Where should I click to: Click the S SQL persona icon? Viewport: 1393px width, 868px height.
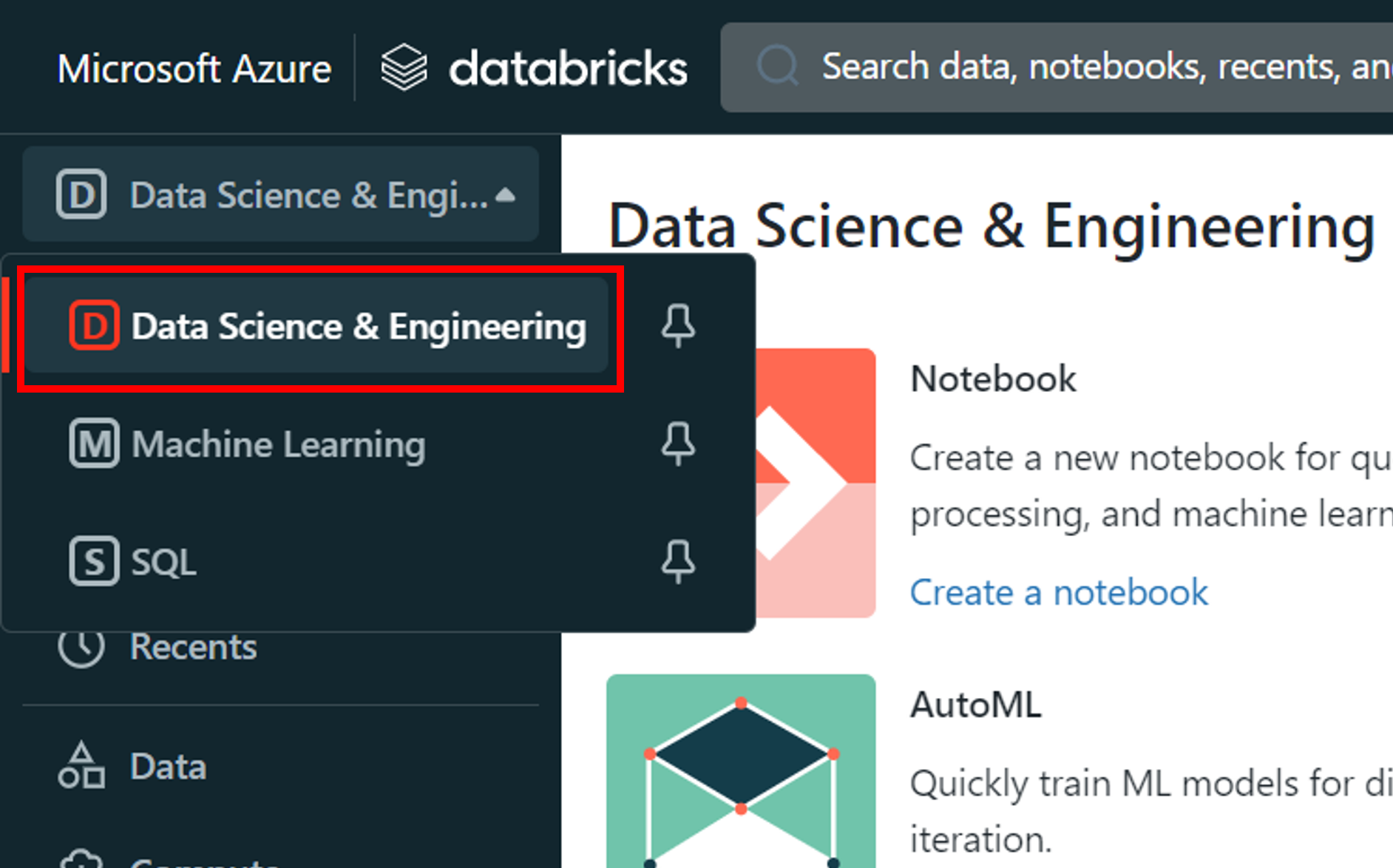point(94,561)
